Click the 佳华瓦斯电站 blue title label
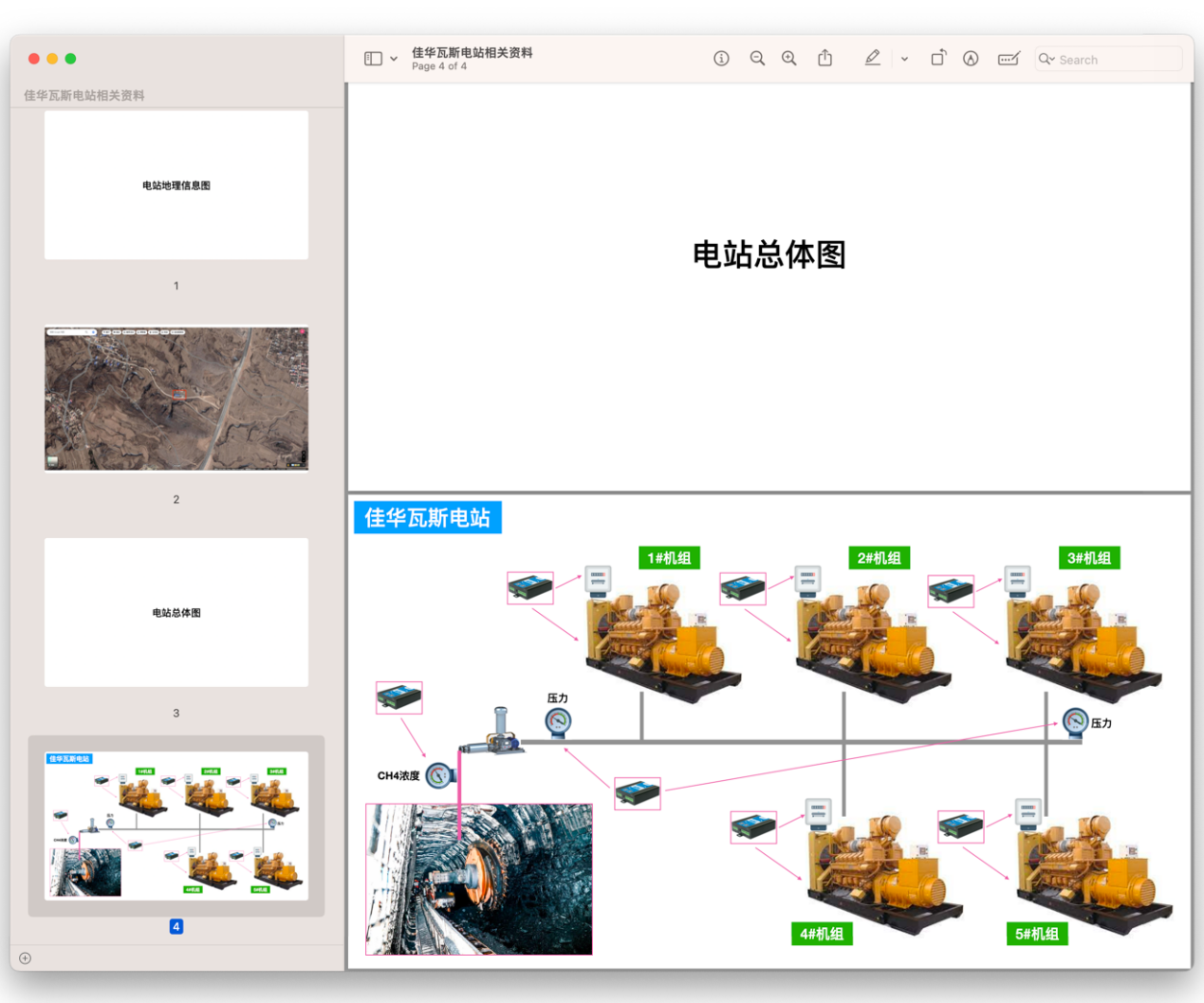Image resolution: width=1204 pixels, height=1003 pixels. [427, 518]
